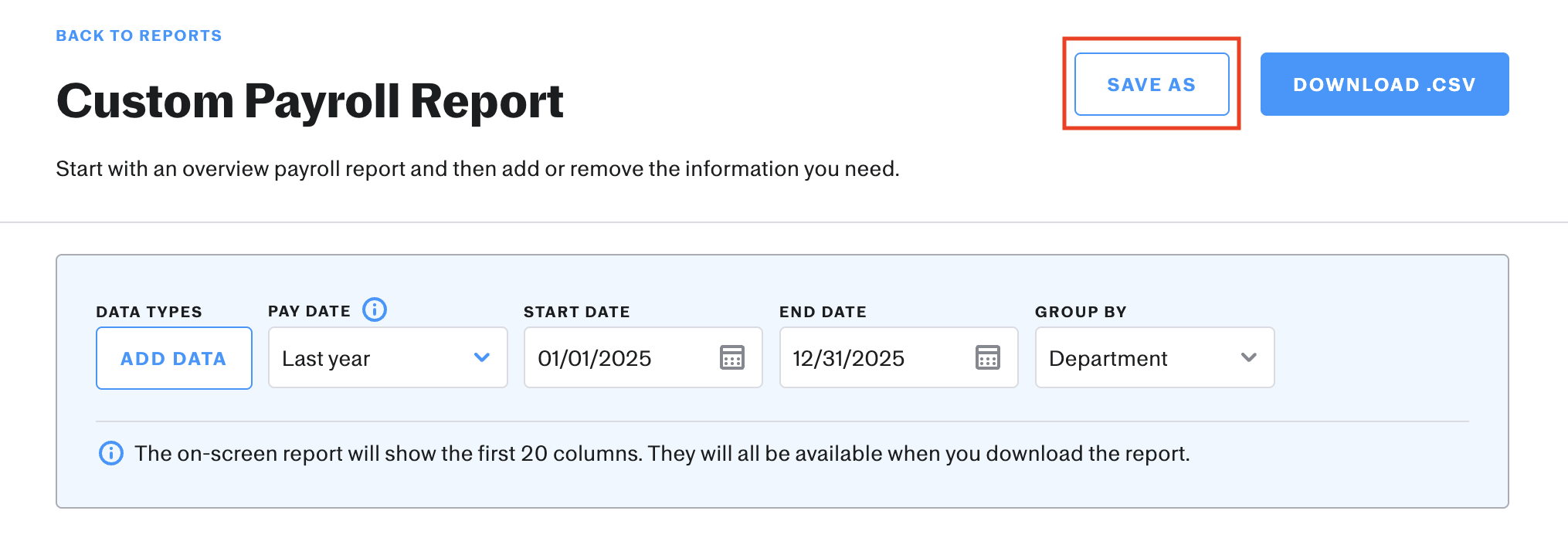Click the End Date label
The image size is (1568, 548).
[x=823, y=312]
